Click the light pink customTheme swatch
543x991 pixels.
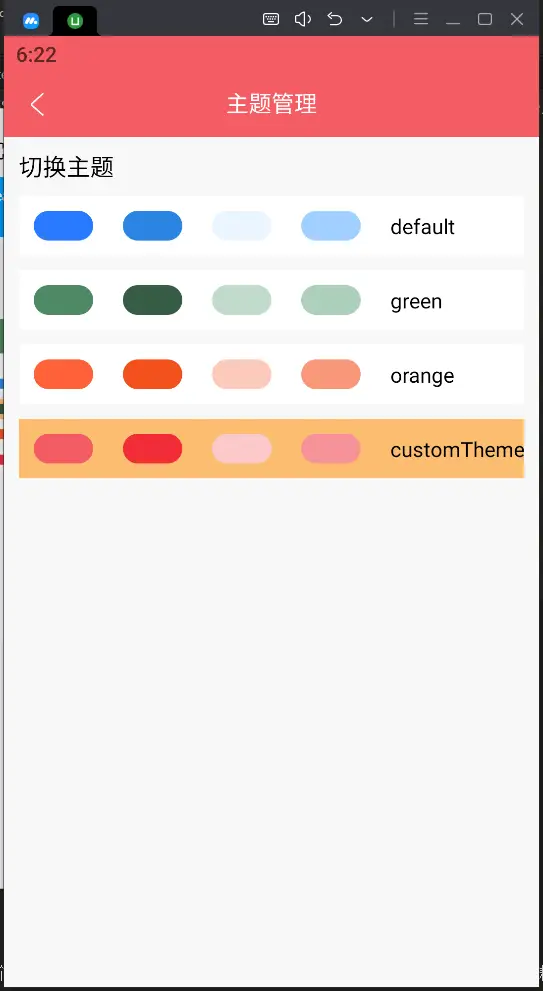click(241, 449)
